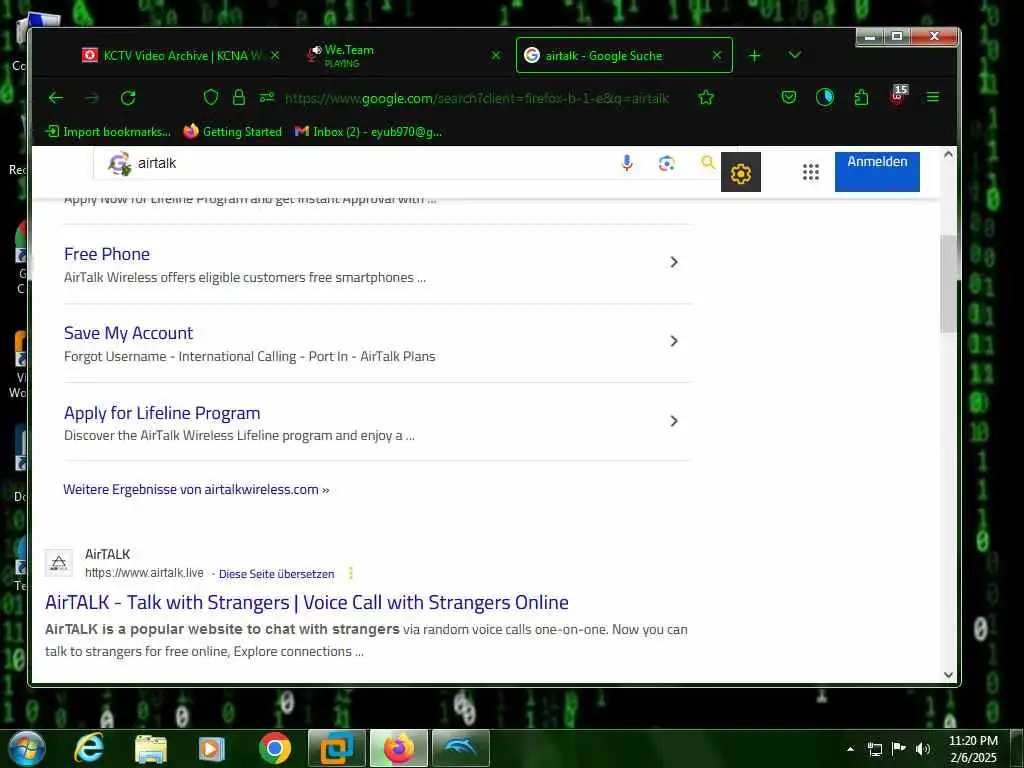Screen dimensions: 1024x768
Task: Open Windows Explorer folder on taskbar
Action: (x=151, y=748)
